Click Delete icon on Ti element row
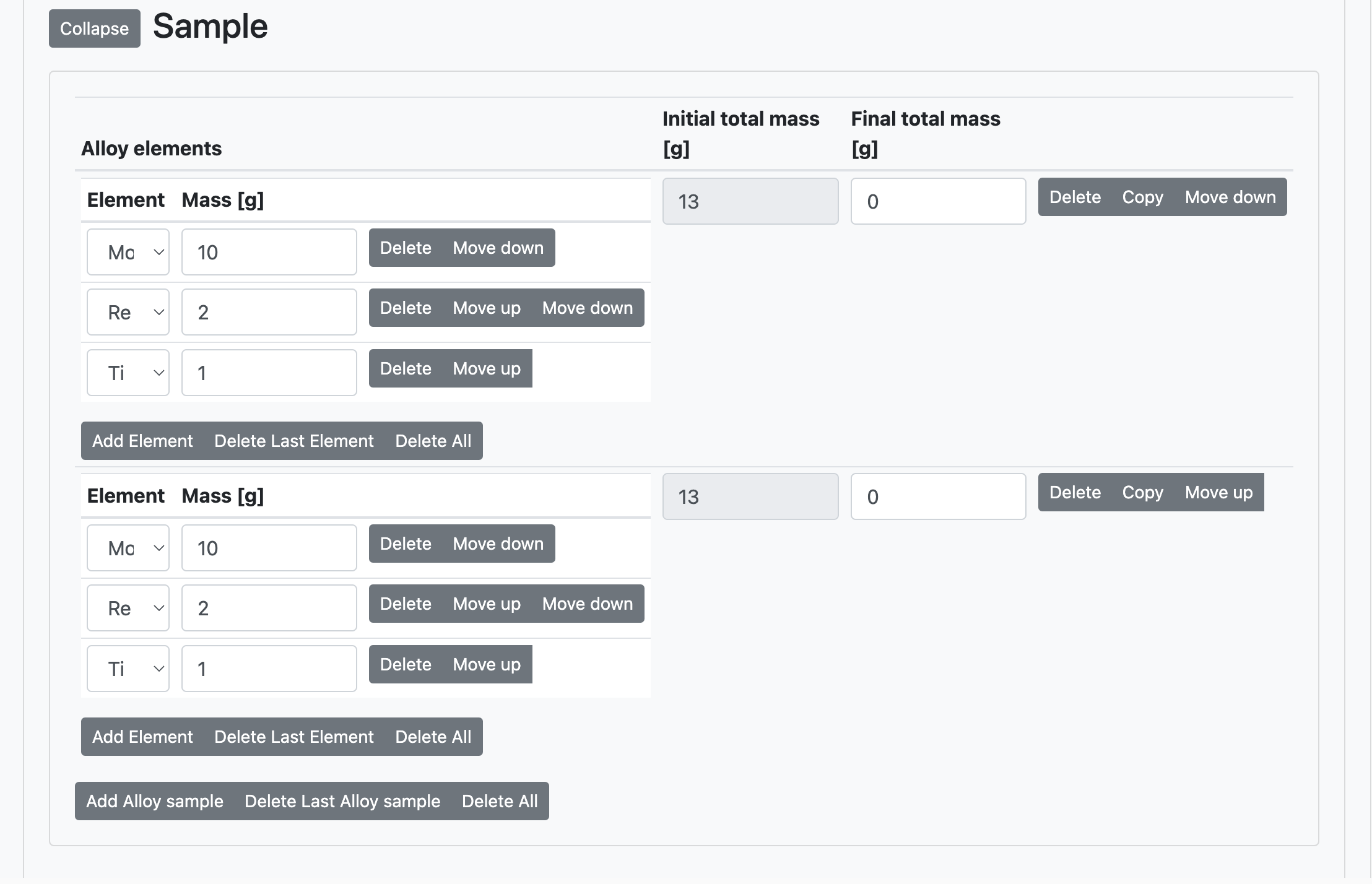The height and width of the screenshot is (884, 1372). [405, 367]
